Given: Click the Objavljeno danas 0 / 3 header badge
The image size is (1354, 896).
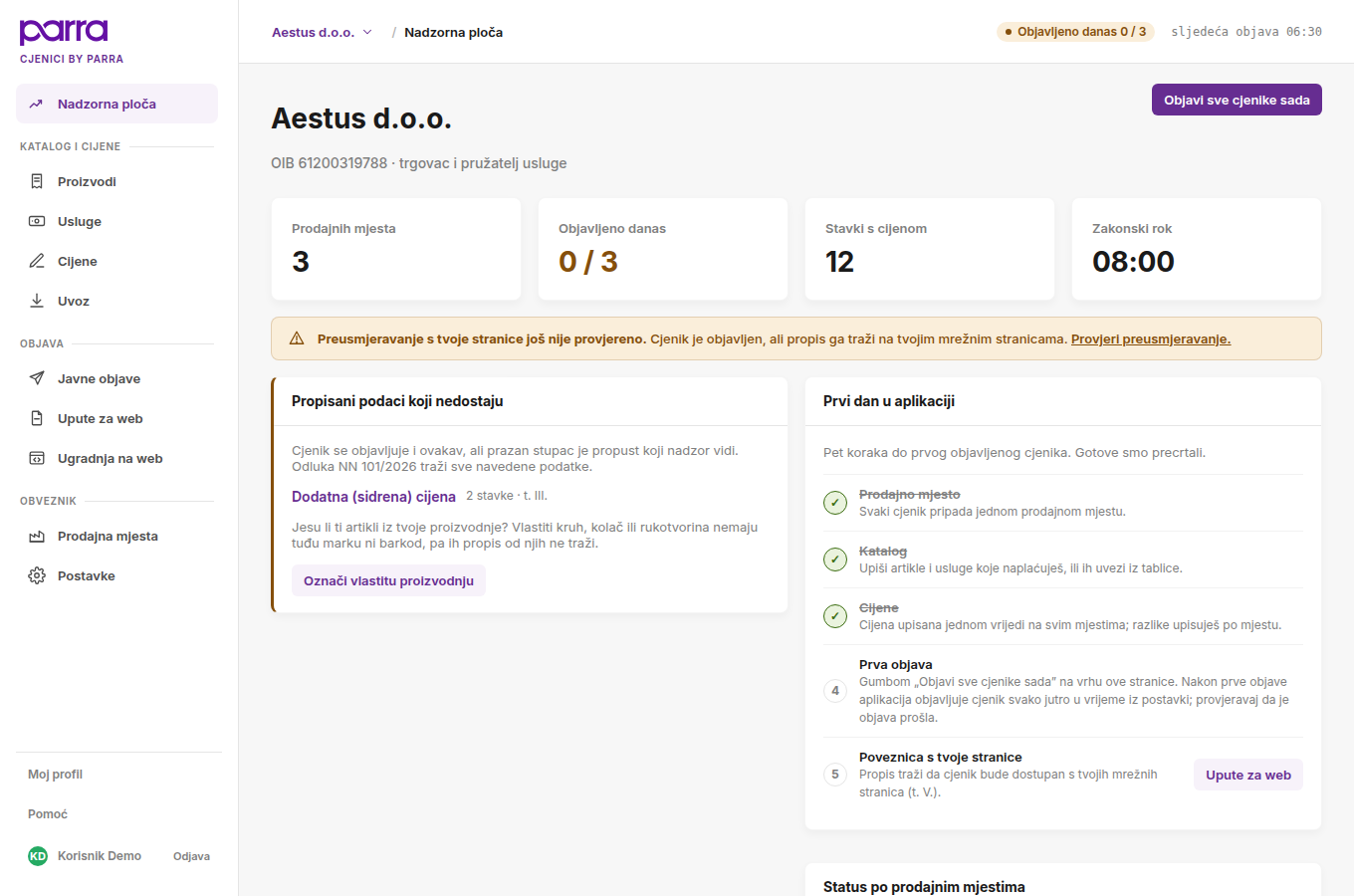Looking at the screenshot, I should click(x=1075, y=32).
